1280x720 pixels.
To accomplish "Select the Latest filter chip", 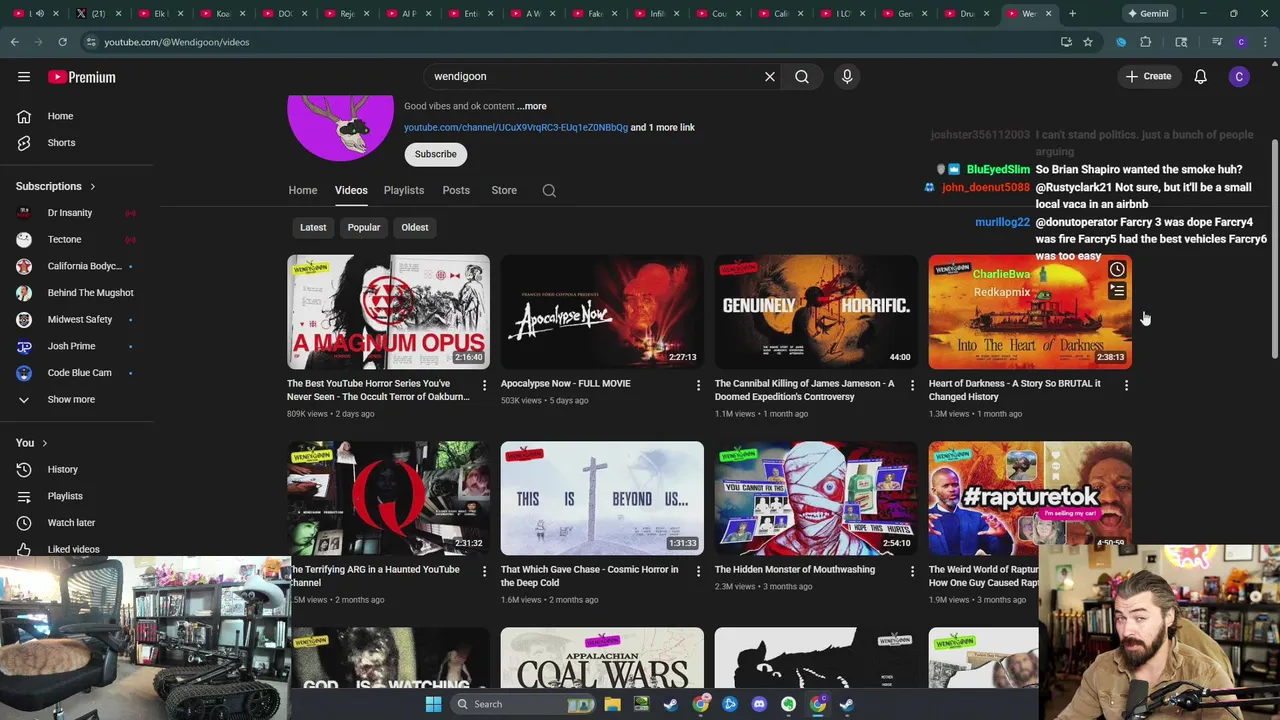I will point(313,227).
